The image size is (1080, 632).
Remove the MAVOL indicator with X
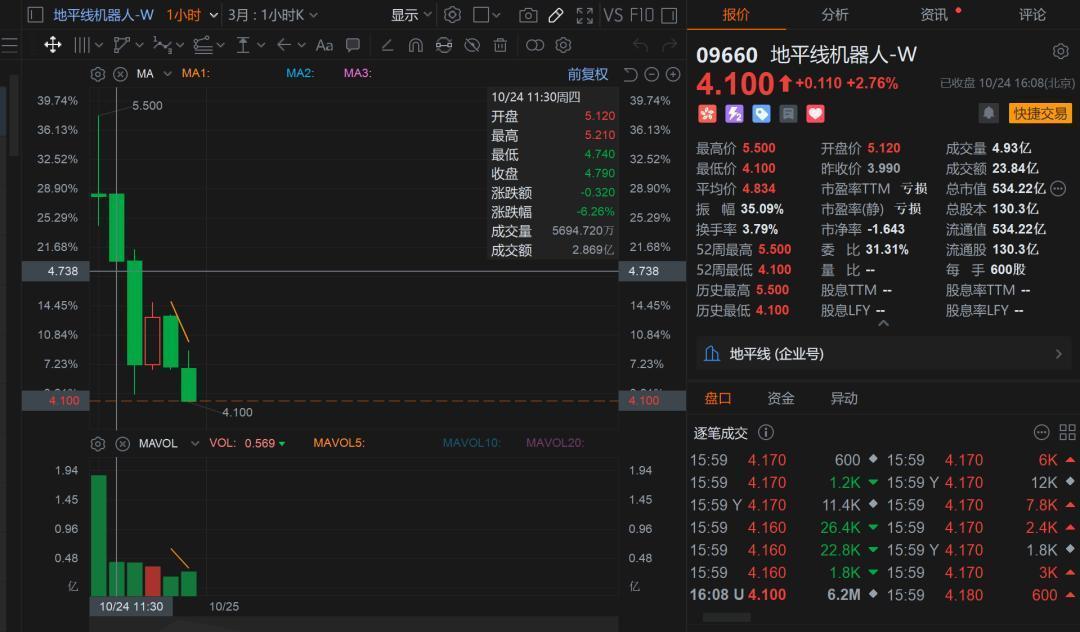121,444
